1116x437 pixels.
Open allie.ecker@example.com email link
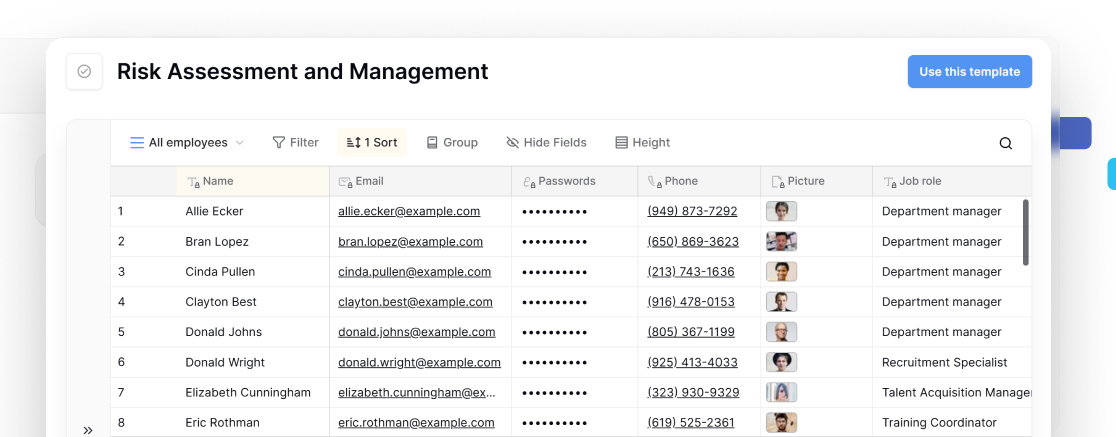coord(409,211)
